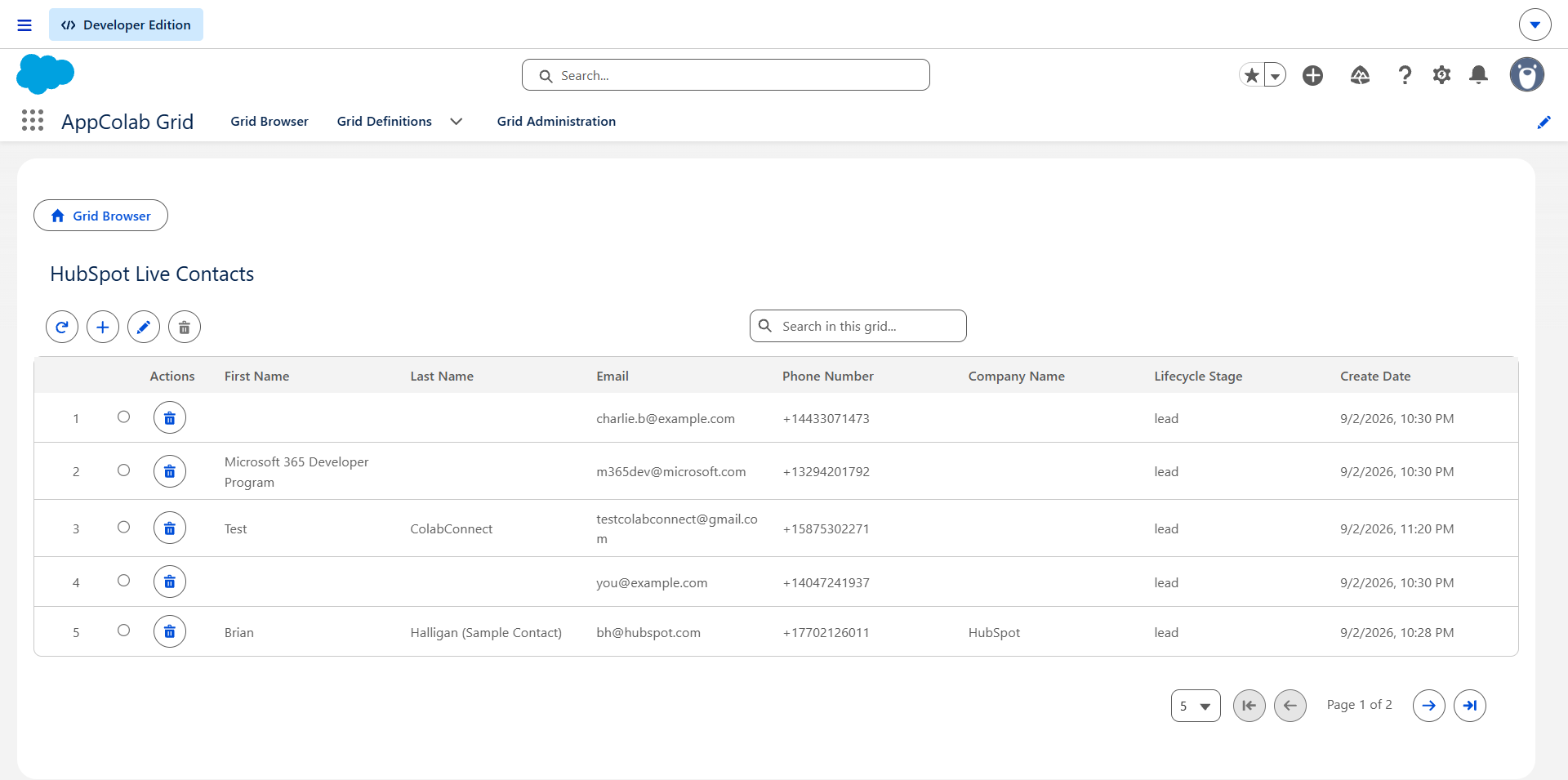The width and height of the screenshot is (1568, 780).
Task: Click the Last Name column header
Action: tap(442, 376)
